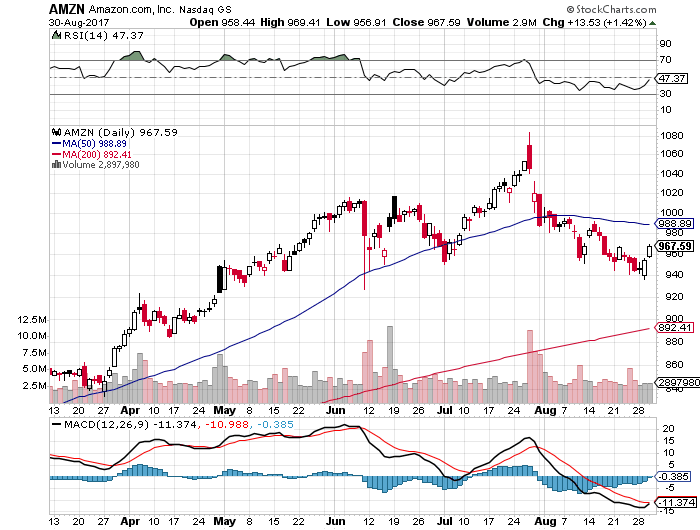Click the Close 967.59 header value
The image size is (700, 530).
tap(426, 22)
